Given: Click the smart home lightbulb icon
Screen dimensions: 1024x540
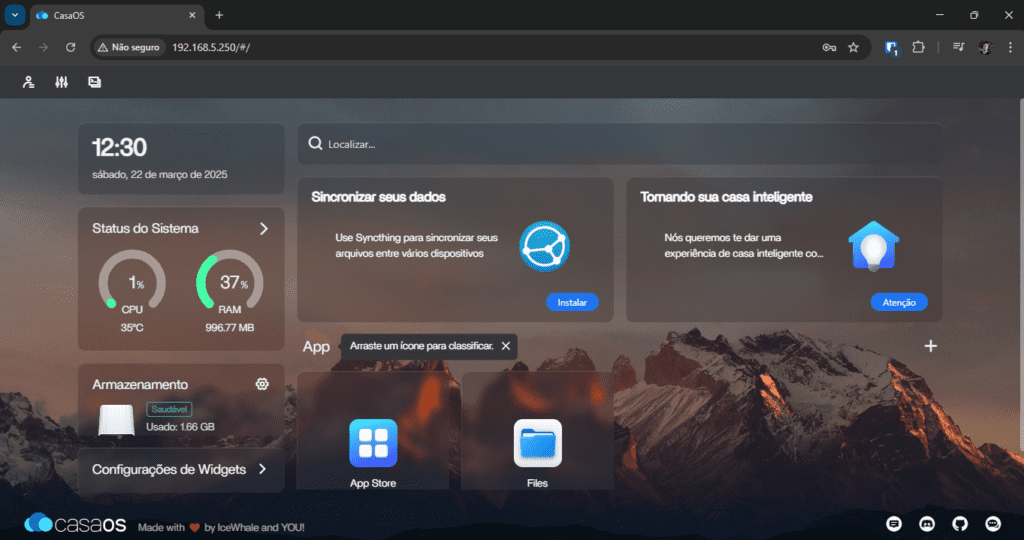Looking at the screenshot, I should click(874, 246).
